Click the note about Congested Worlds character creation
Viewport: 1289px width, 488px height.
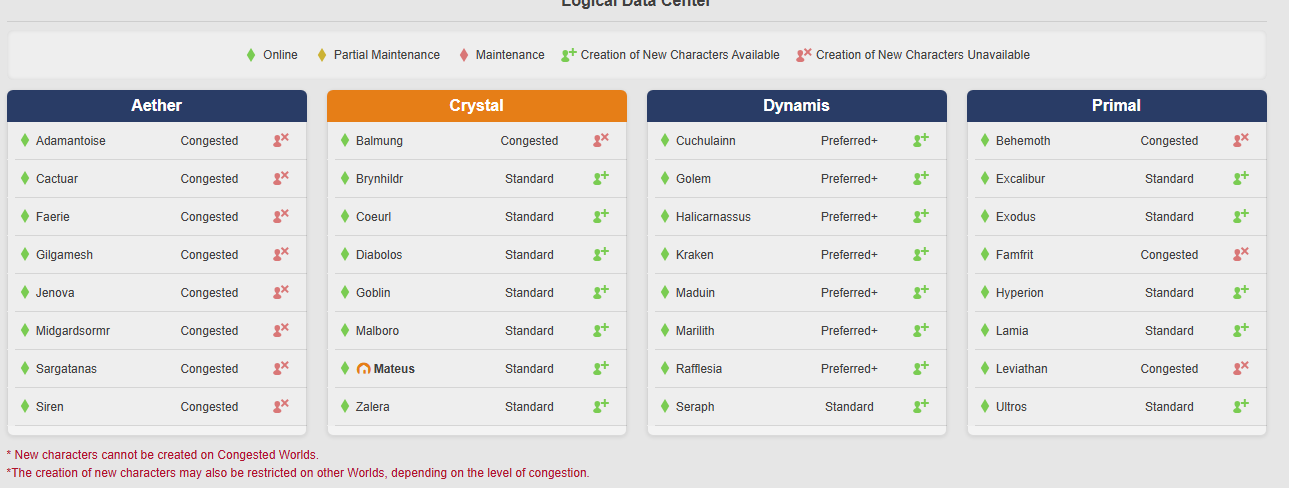162,455
